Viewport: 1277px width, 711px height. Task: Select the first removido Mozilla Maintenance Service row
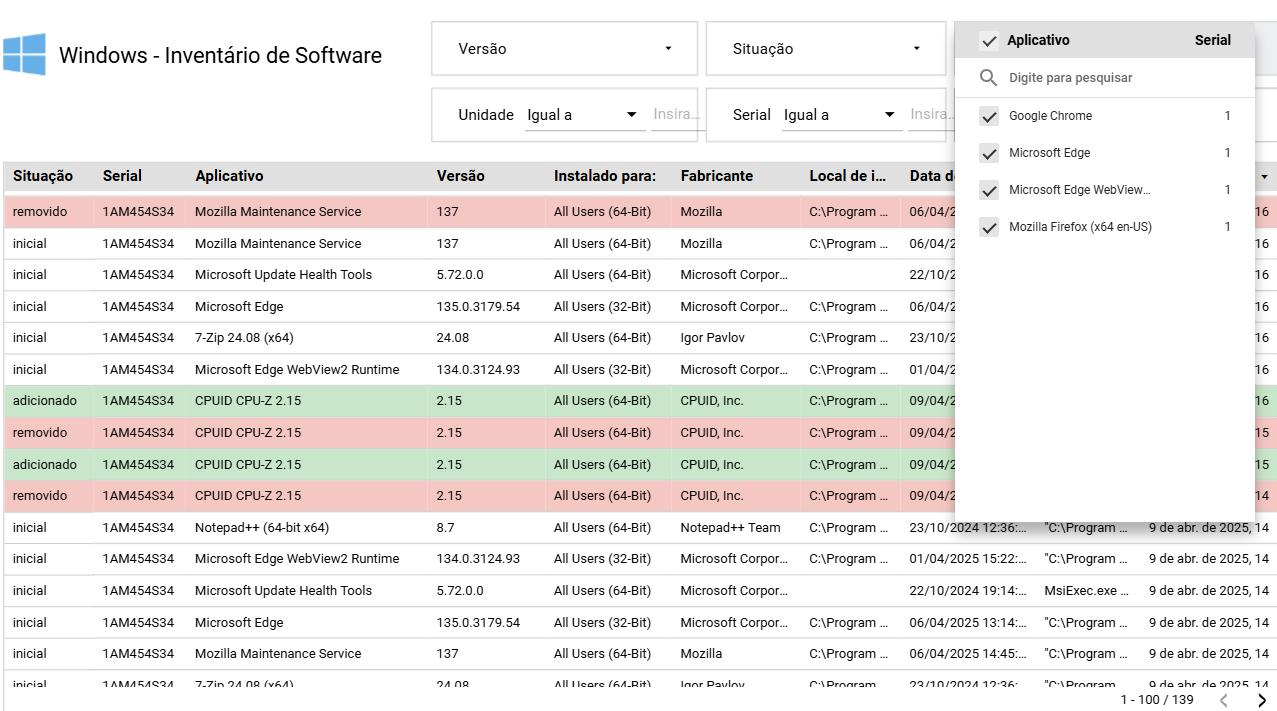point(277,212)
